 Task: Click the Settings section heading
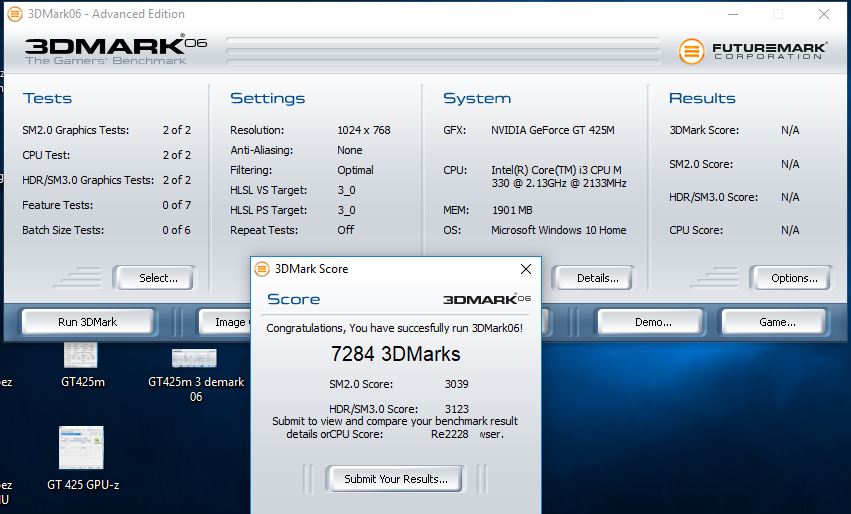268,98
